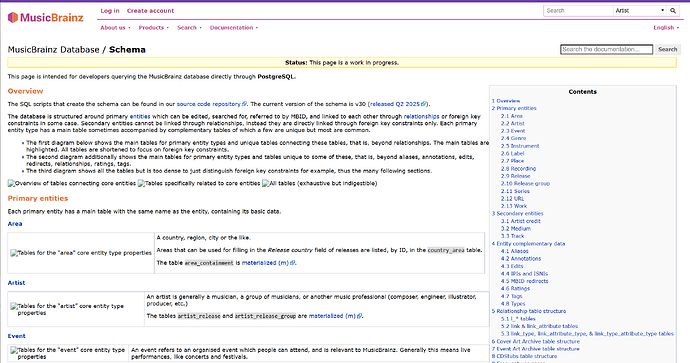Go to 4 Entity complementary data
Viewport: 690px width, 363px height.
click(529, 244)
